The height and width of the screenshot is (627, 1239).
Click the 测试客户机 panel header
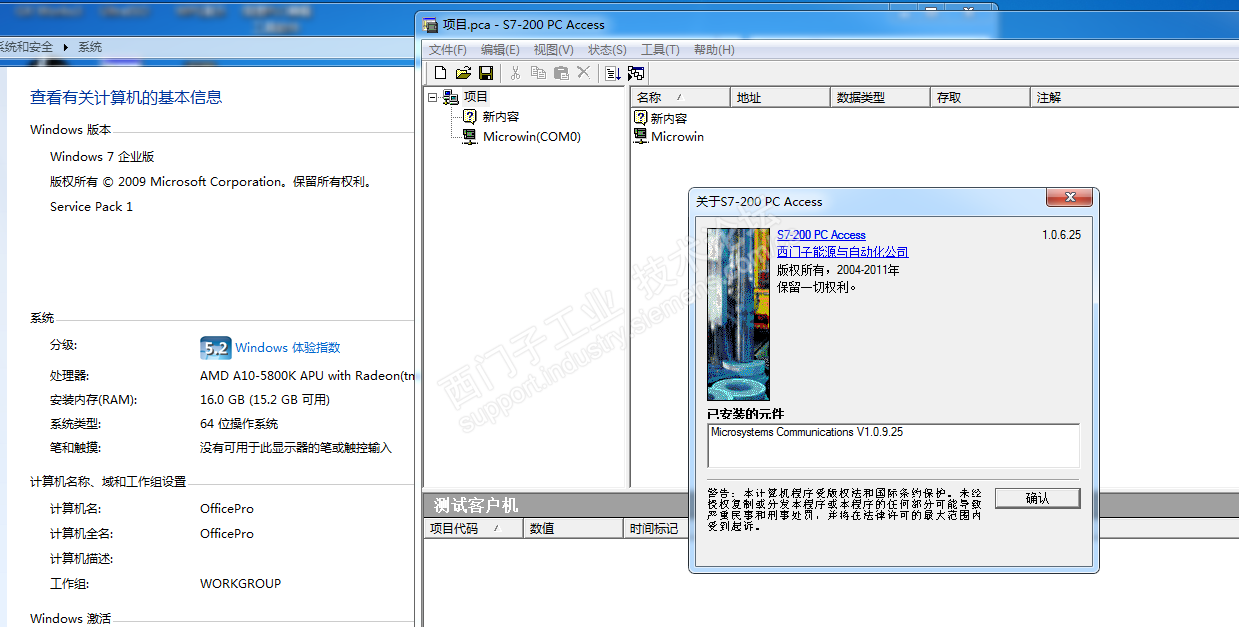click(475, 505)
